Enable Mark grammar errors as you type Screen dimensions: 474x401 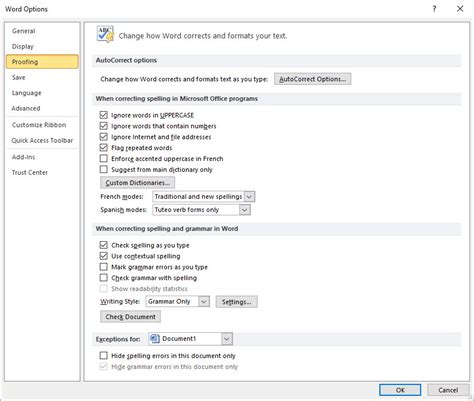point(104,267)
